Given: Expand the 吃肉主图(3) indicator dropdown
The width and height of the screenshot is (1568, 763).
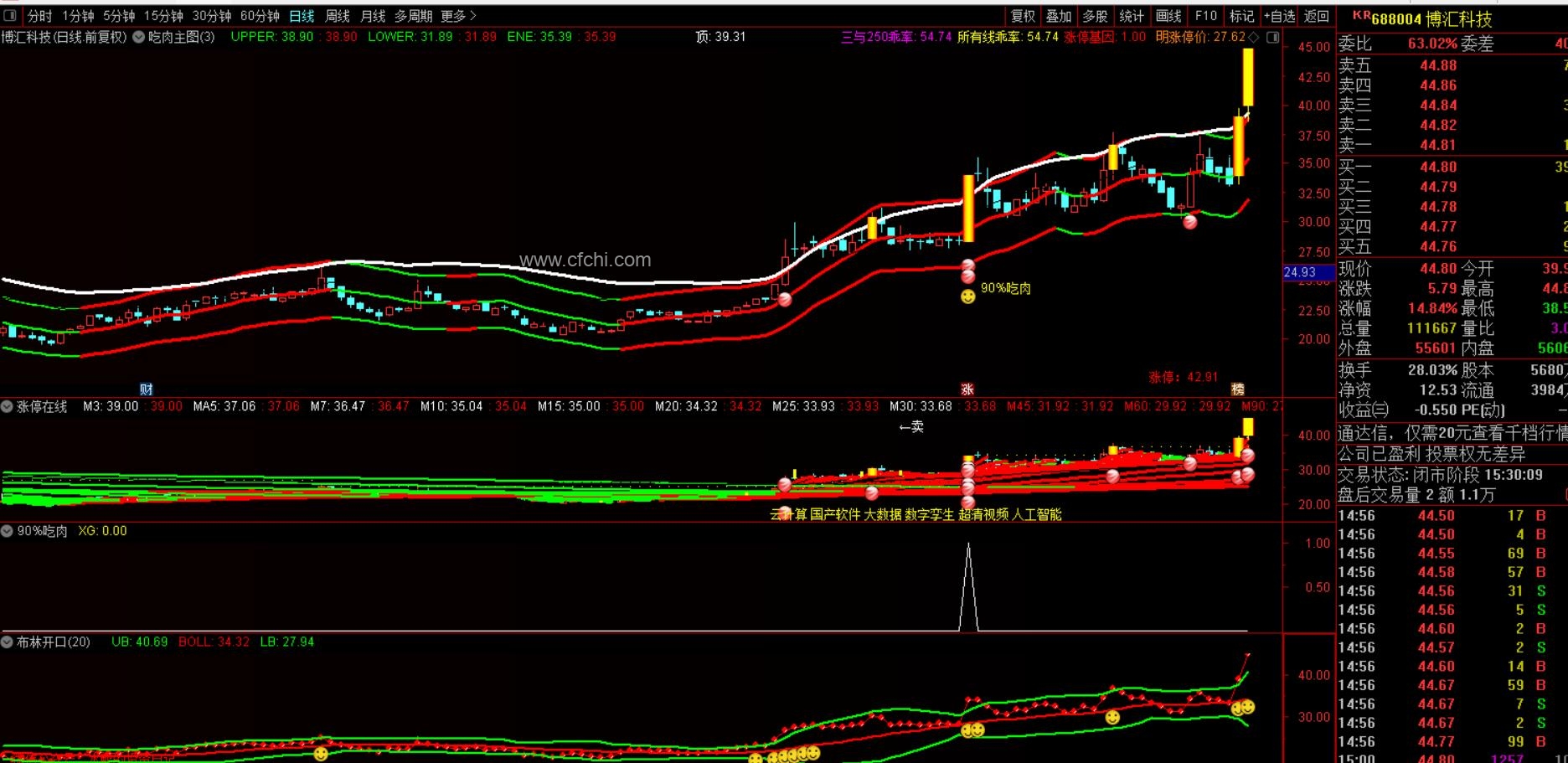Looking at the screenshot, I should (x=139, y=37).
